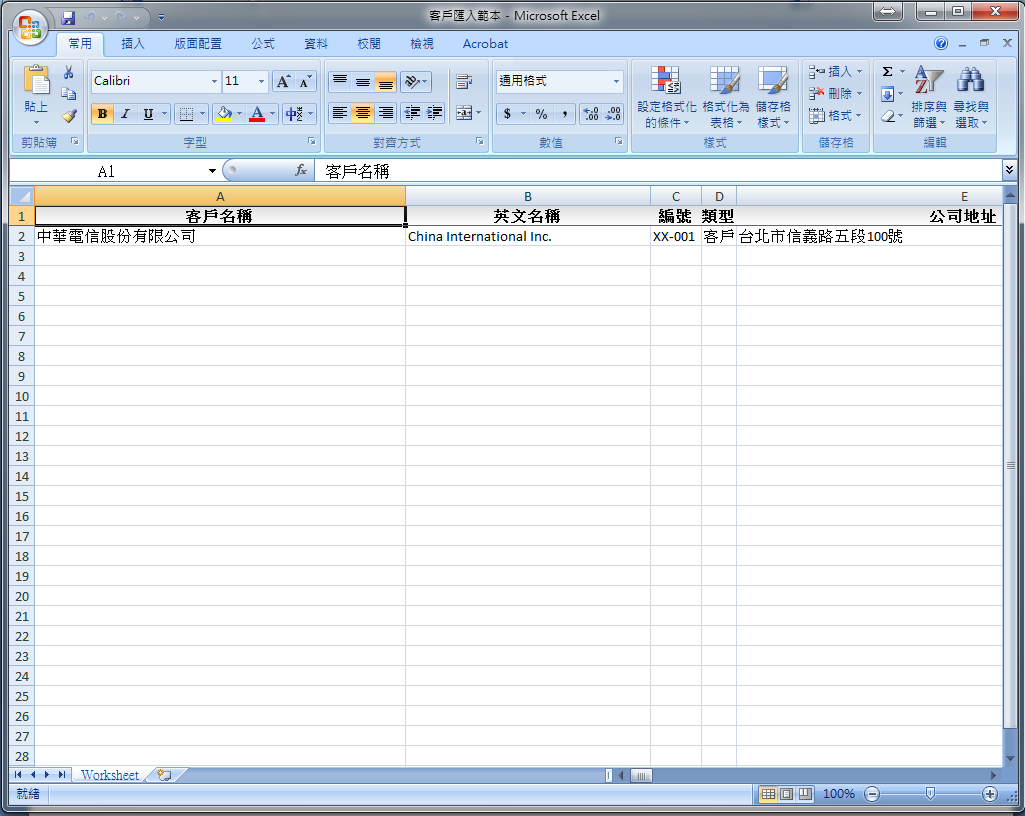
Task: Click the Find and Select binoculars
Action: pos(970,97)
